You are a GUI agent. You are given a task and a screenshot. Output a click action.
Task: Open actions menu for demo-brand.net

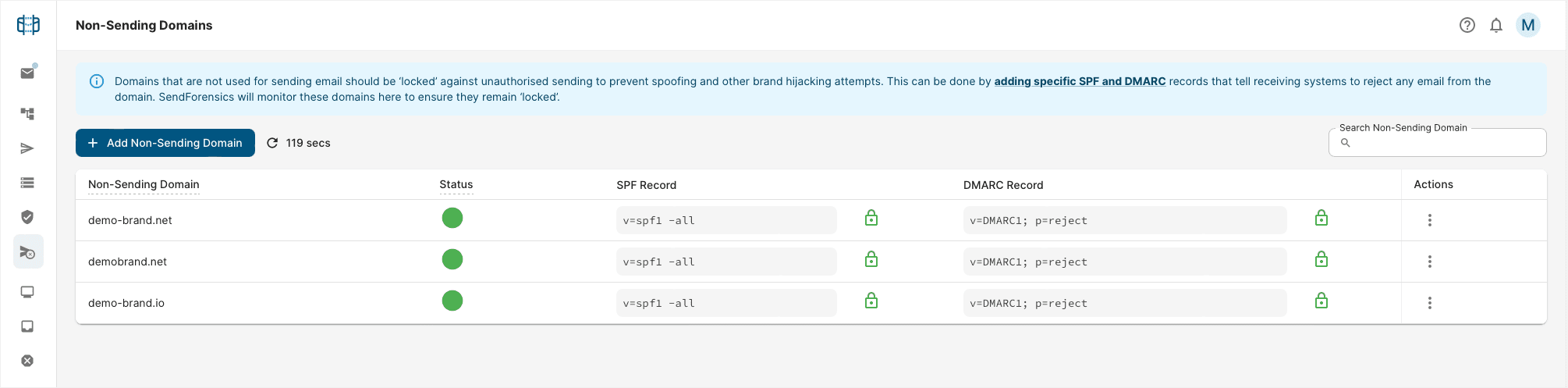pyautogui.click(x=1430, y=220)
